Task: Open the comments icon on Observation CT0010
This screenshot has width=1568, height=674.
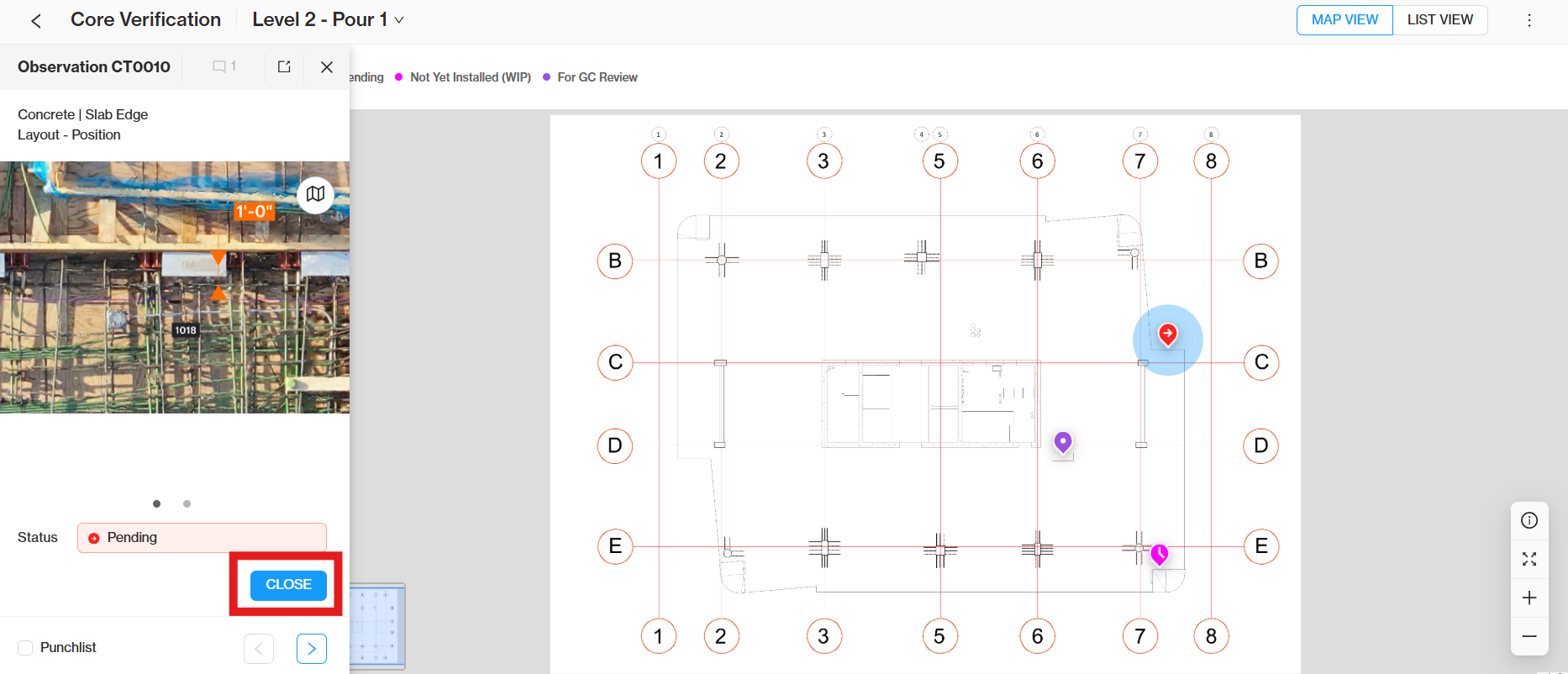Action: [224, 66]
